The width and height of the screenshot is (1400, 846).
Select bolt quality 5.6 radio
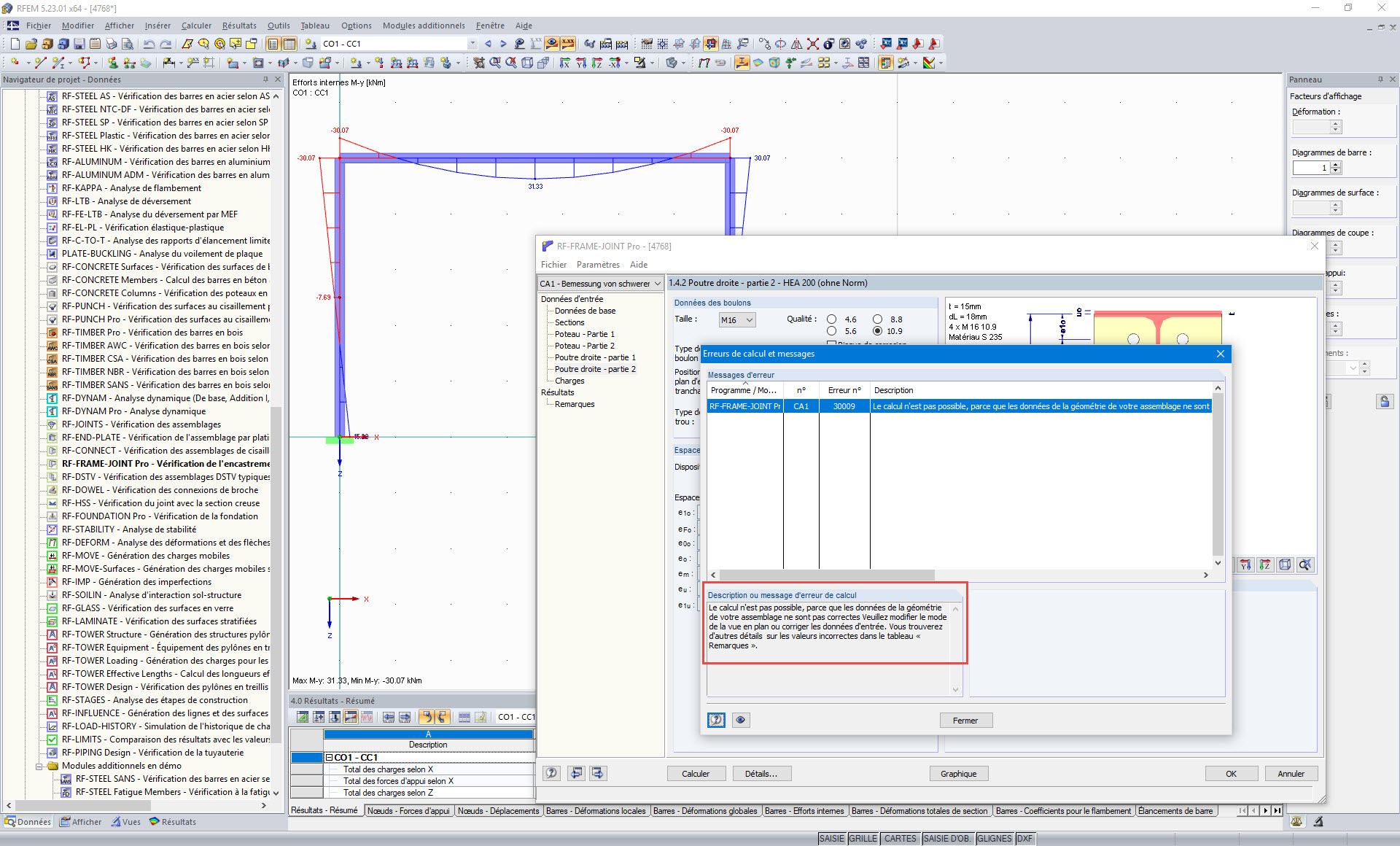pyautogui.click(x=831, y=331)
